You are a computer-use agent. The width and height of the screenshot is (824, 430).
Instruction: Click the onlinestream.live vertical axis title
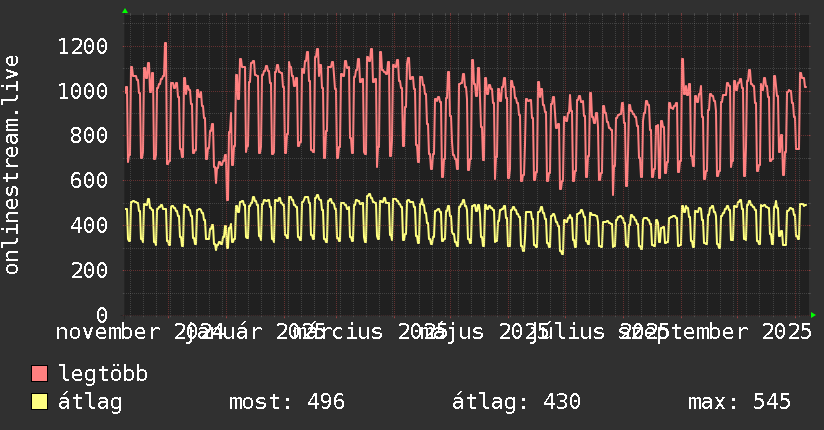click(11, 165)
